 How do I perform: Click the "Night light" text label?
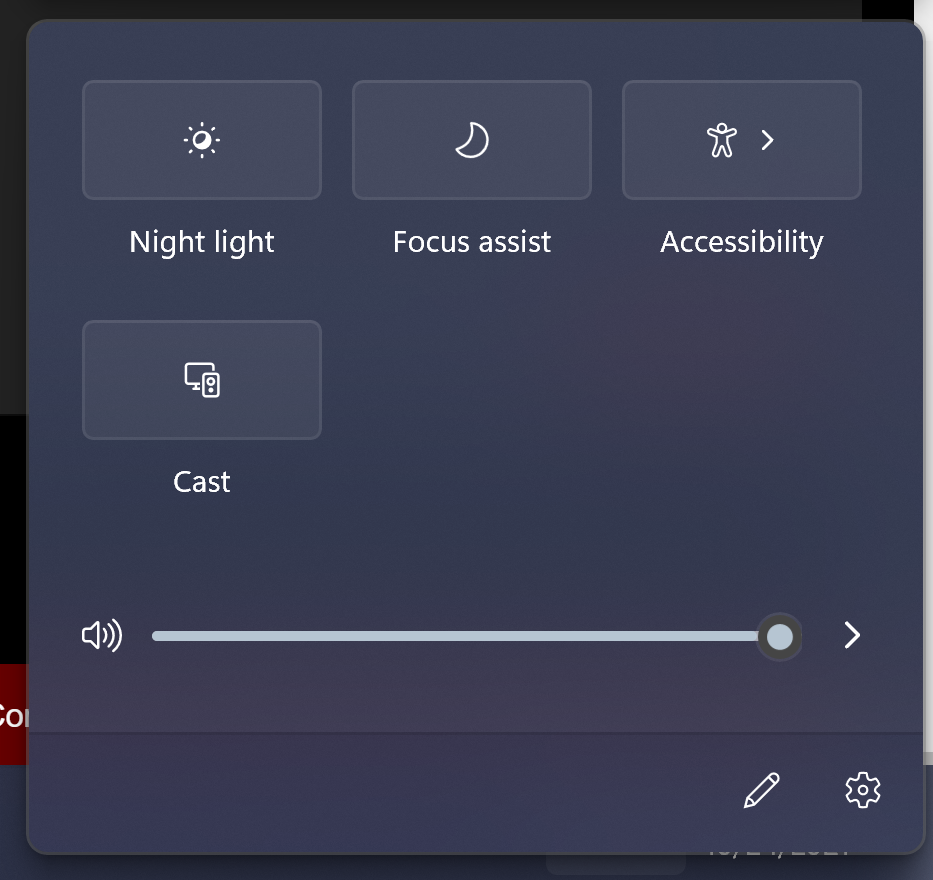[x=202, y=242]
